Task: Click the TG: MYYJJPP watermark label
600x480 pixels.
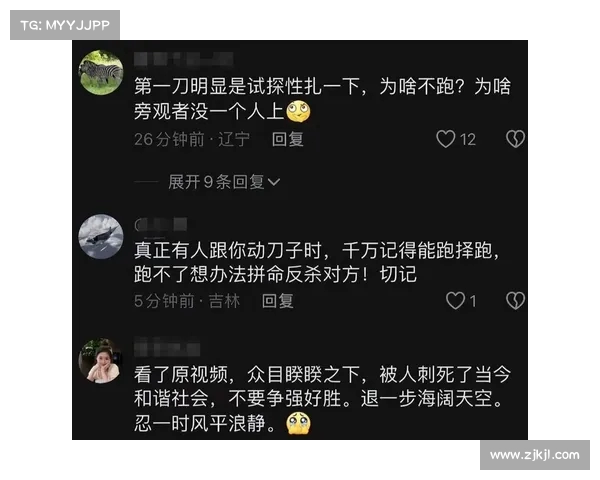Action: click(x=65, y=25)
